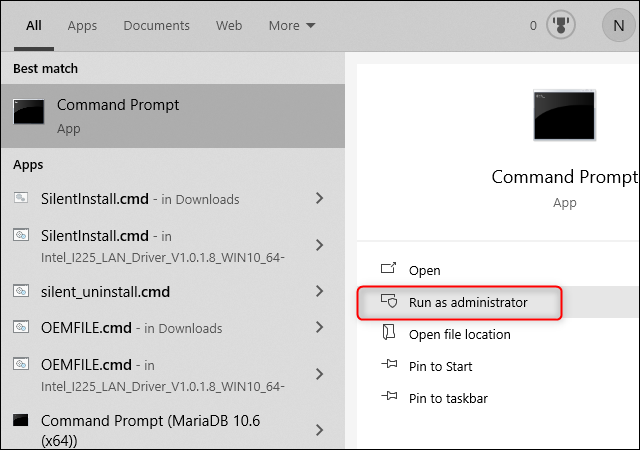Click the Command Prompt best match icon

[29, 111]
